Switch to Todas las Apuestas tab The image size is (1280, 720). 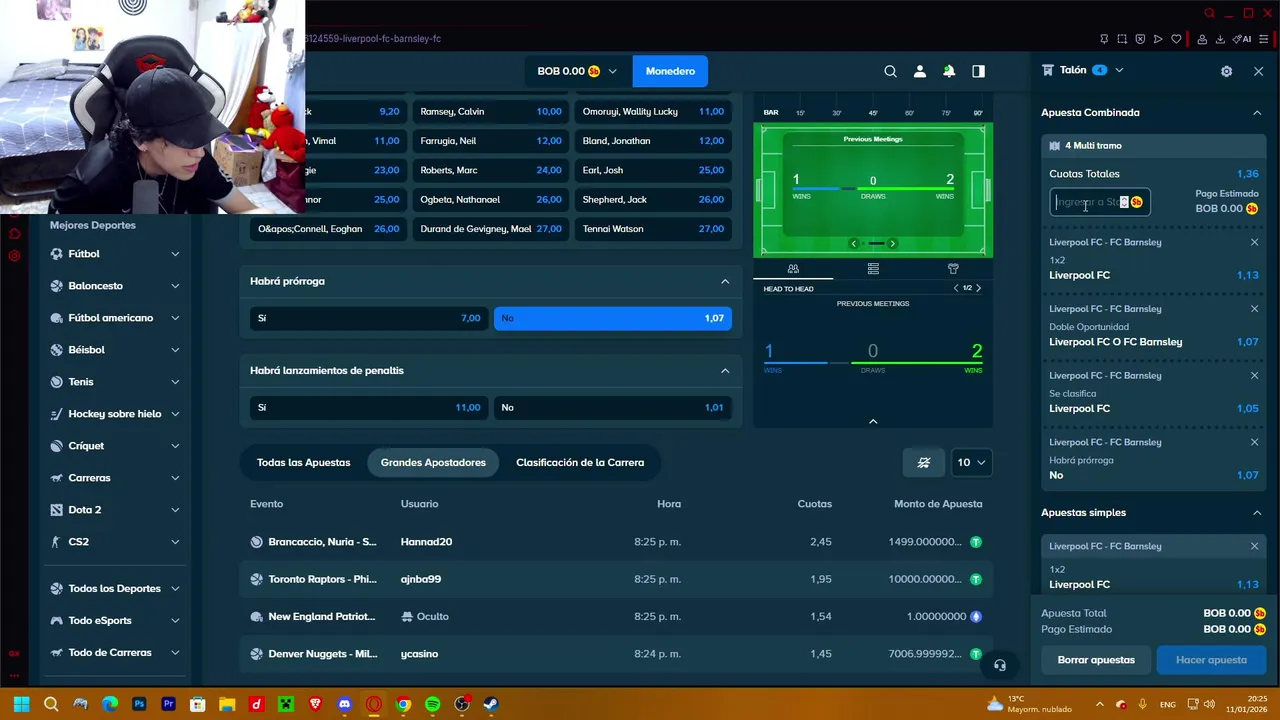(x=304, y=462)
